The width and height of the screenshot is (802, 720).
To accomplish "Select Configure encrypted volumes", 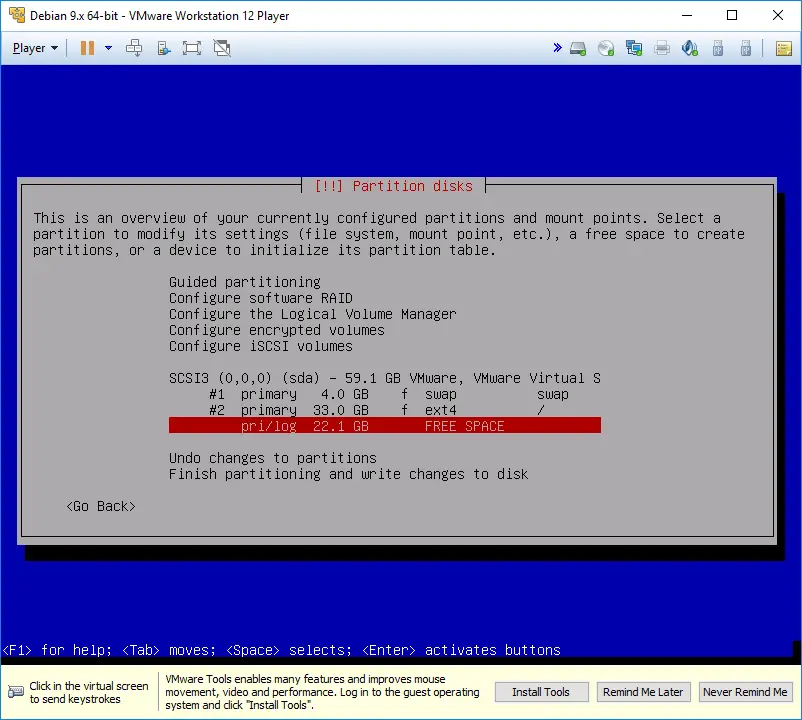I will tap(277, 330).
